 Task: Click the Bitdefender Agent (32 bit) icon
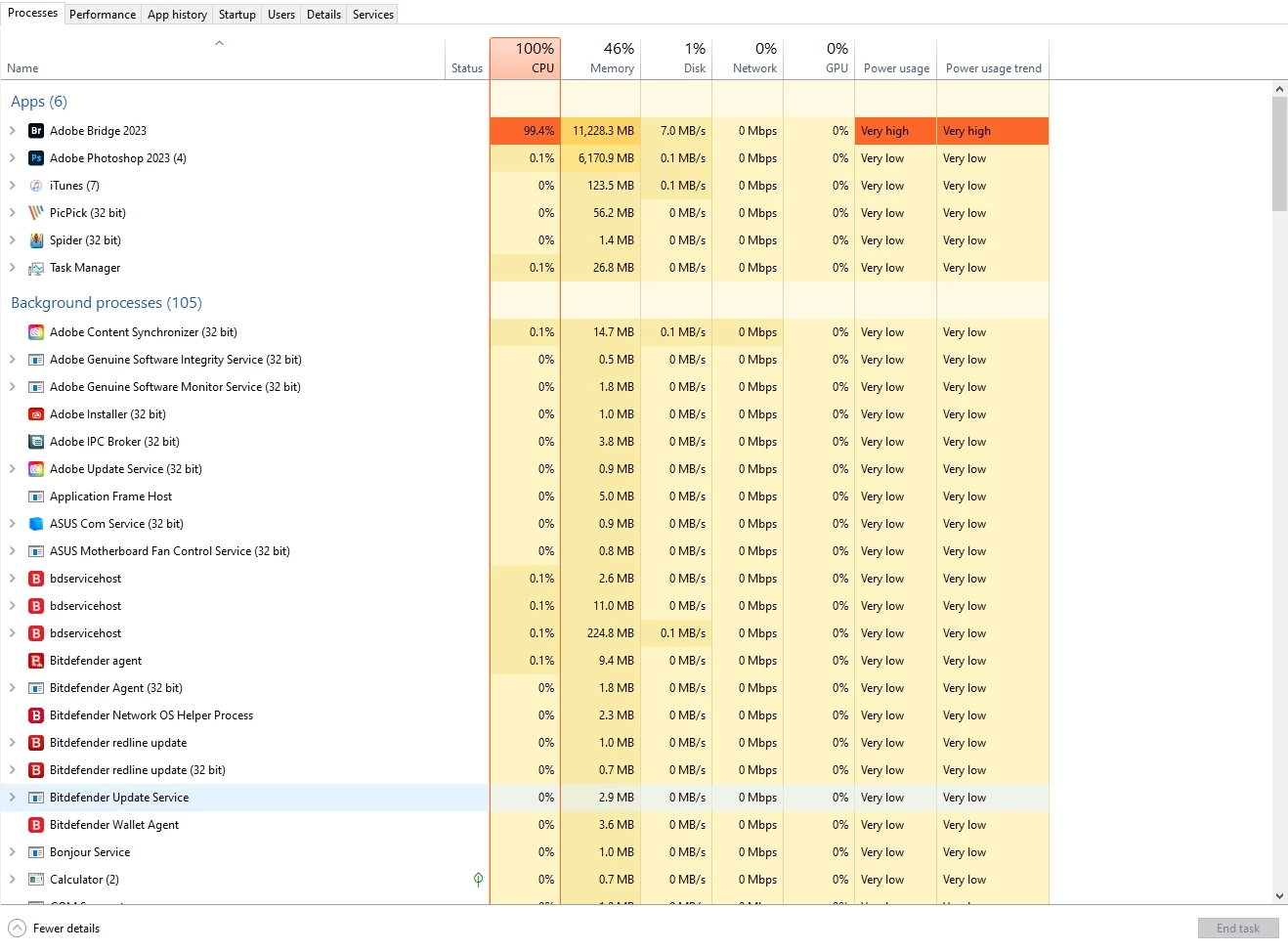pos(36,688)
